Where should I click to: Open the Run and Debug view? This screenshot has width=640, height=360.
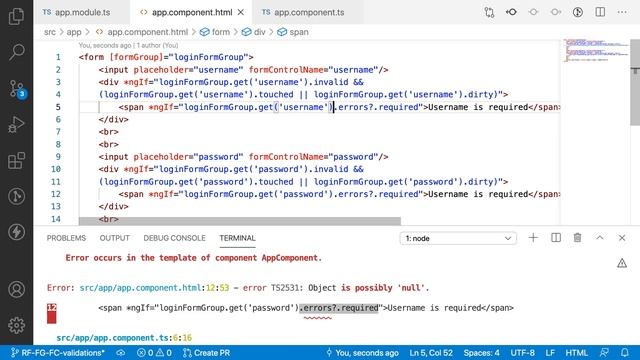[16, 124]
